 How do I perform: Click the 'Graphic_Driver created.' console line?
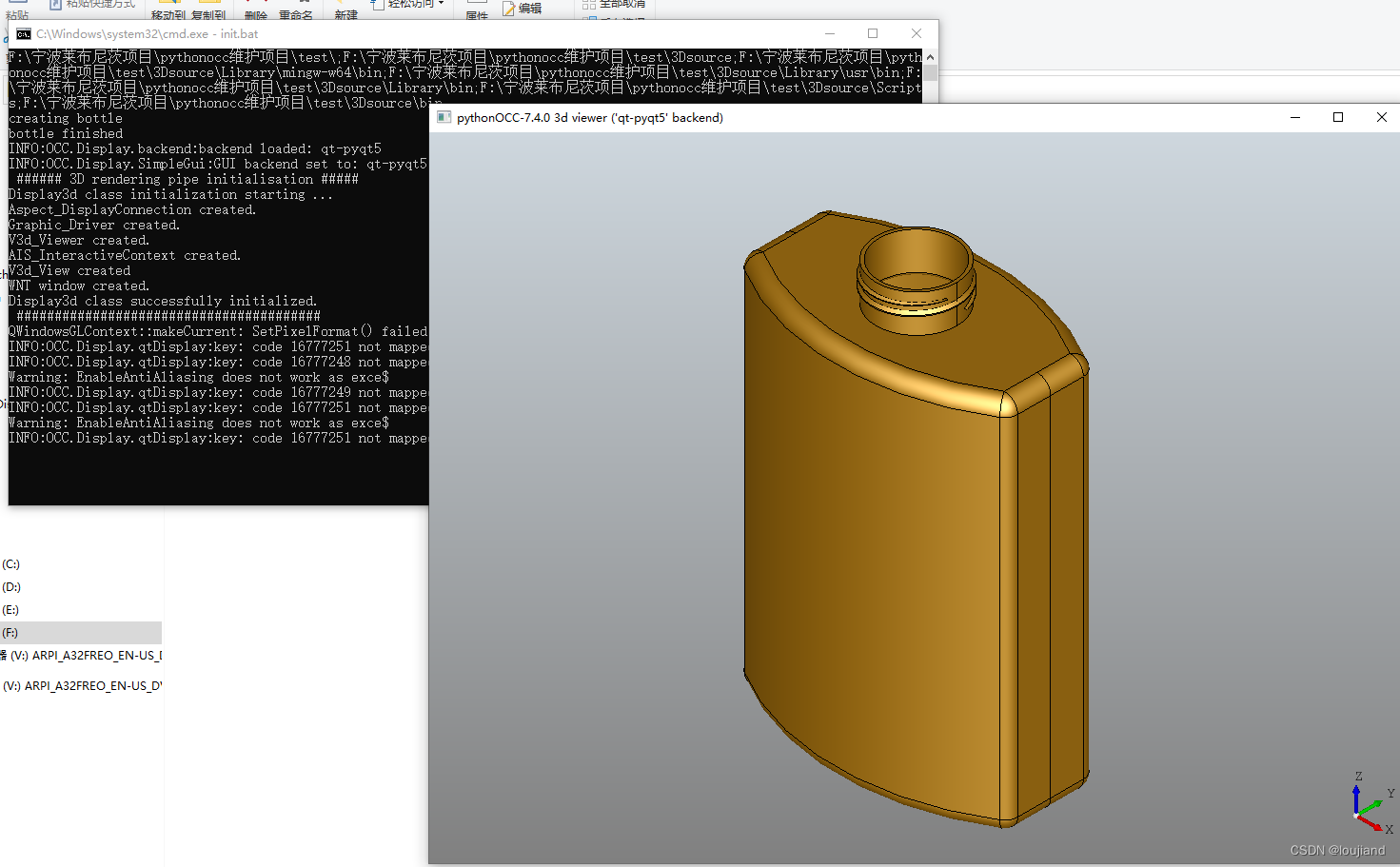(94, 225)
